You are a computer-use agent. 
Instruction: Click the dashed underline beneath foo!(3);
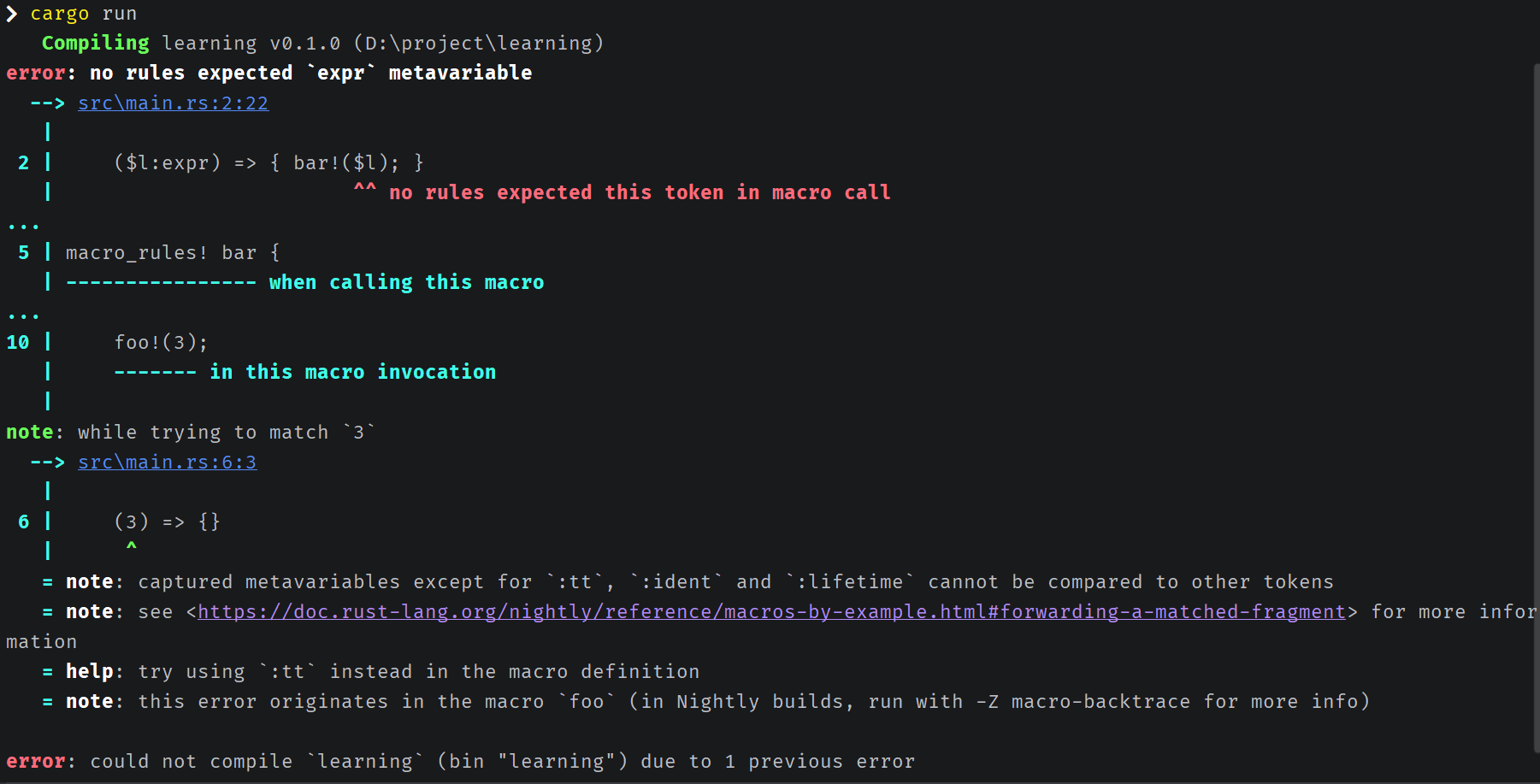[x=155, y=373]
